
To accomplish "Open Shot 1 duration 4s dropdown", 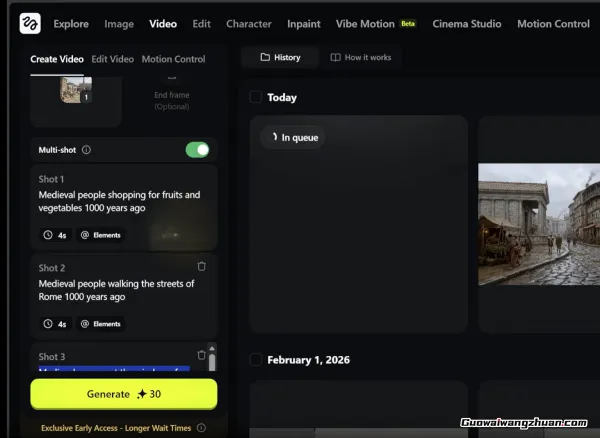I will 56,235.
